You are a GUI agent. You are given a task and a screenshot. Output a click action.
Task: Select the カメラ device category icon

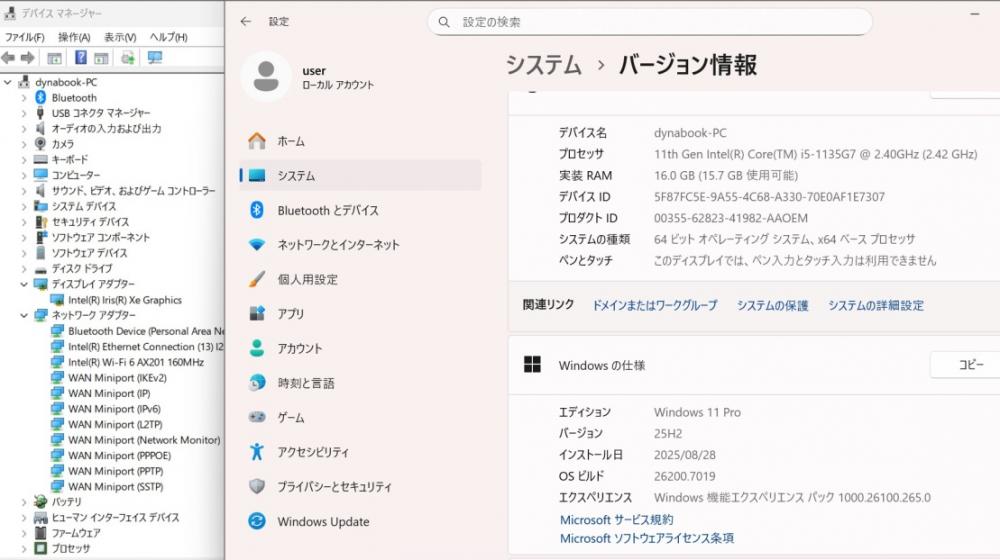click(x=41, y=144)
